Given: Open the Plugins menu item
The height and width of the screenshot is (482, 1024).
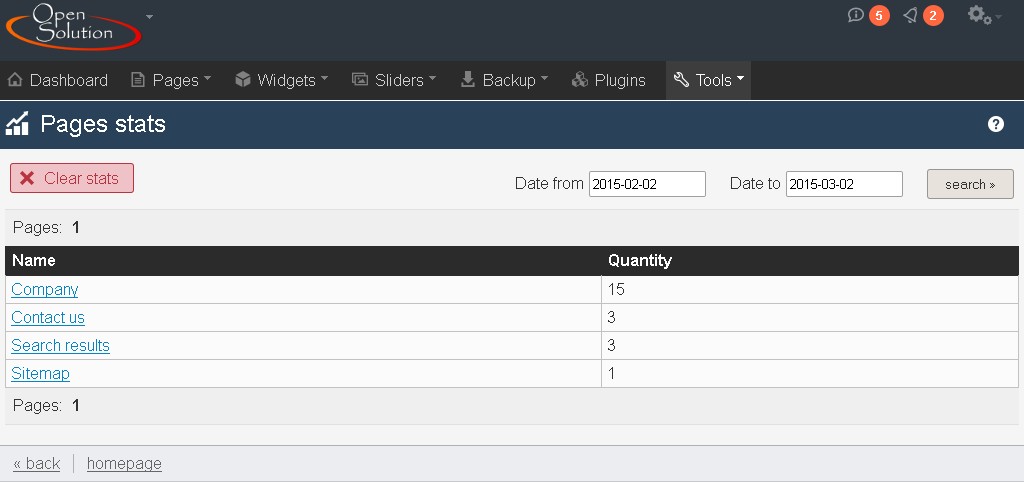Looking at the screenshot, I should (620, 80).
